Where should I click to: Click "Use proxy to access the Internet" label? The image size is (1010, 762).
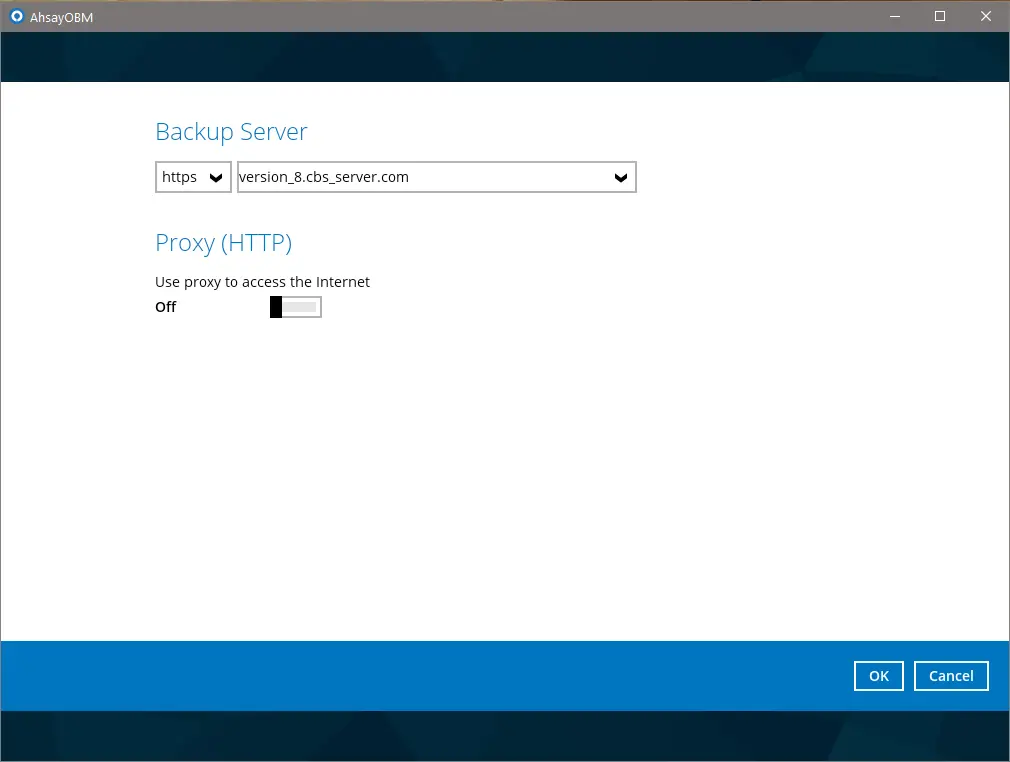pyautogui.click(x=262, y=282)
